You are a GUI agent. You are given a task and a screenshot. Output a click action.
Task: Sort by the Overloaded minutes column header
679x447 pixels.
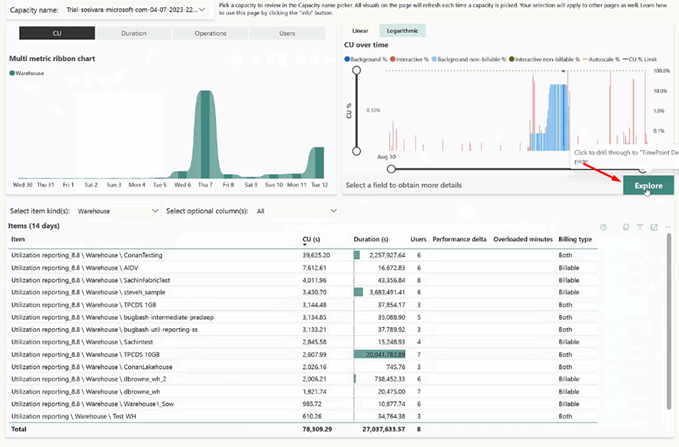click(523, 239)
